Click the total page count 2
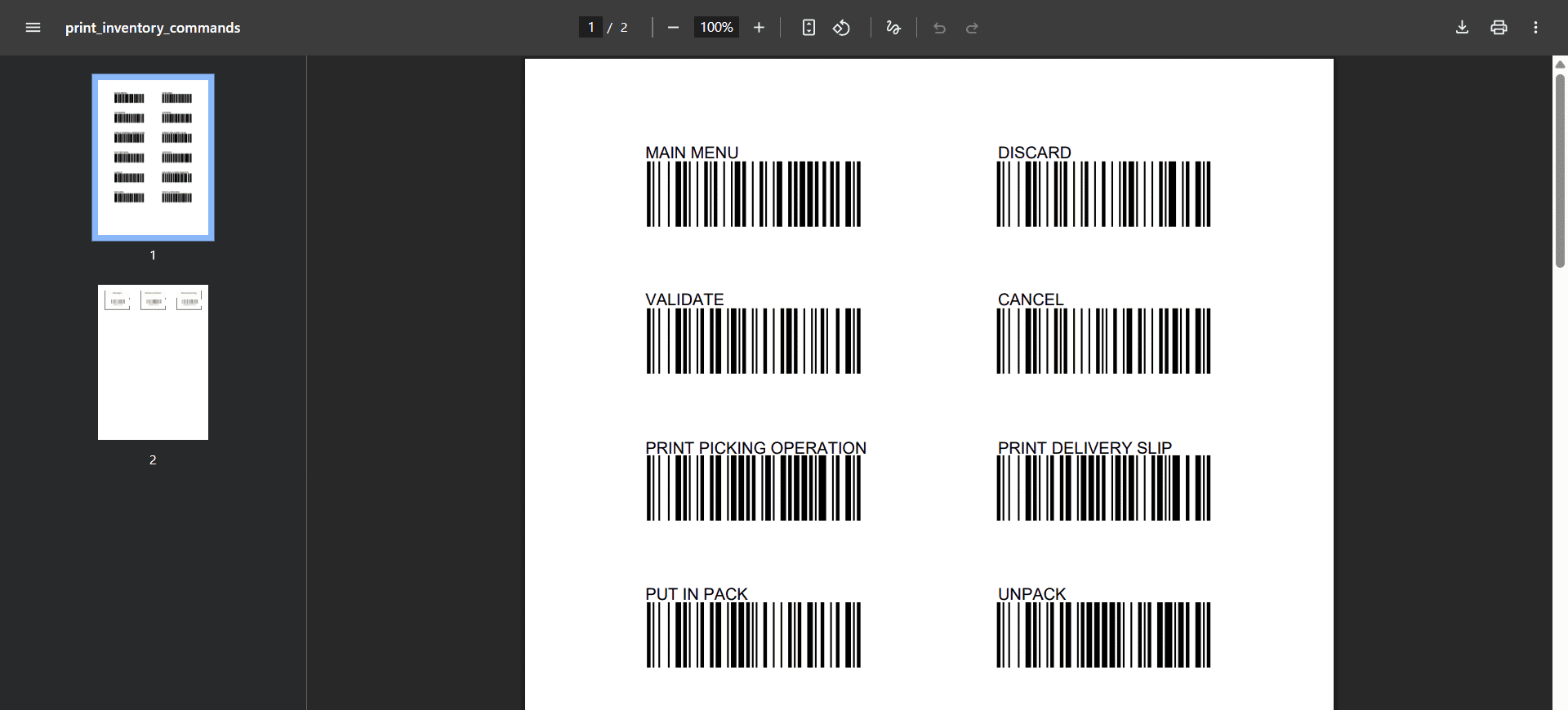Viewport: 1568px width, 710px height. (624, 28)
